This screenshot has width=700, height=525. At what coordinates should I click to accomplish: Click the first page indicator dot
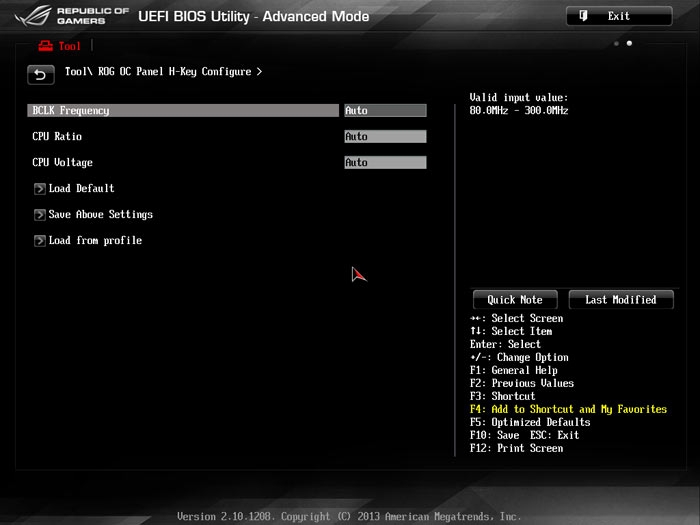coord(616,44)
